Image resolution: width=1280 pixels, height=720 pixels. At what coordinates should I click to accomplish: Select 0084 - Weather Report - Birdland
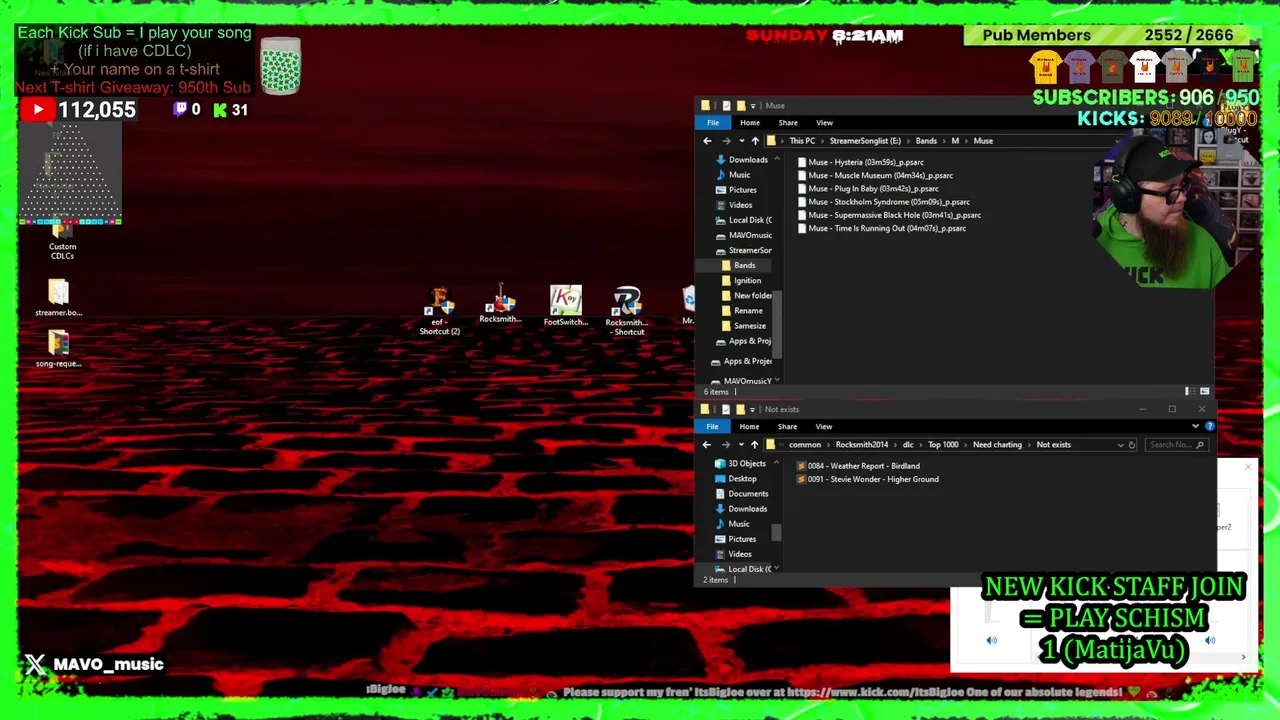(858, 466)
